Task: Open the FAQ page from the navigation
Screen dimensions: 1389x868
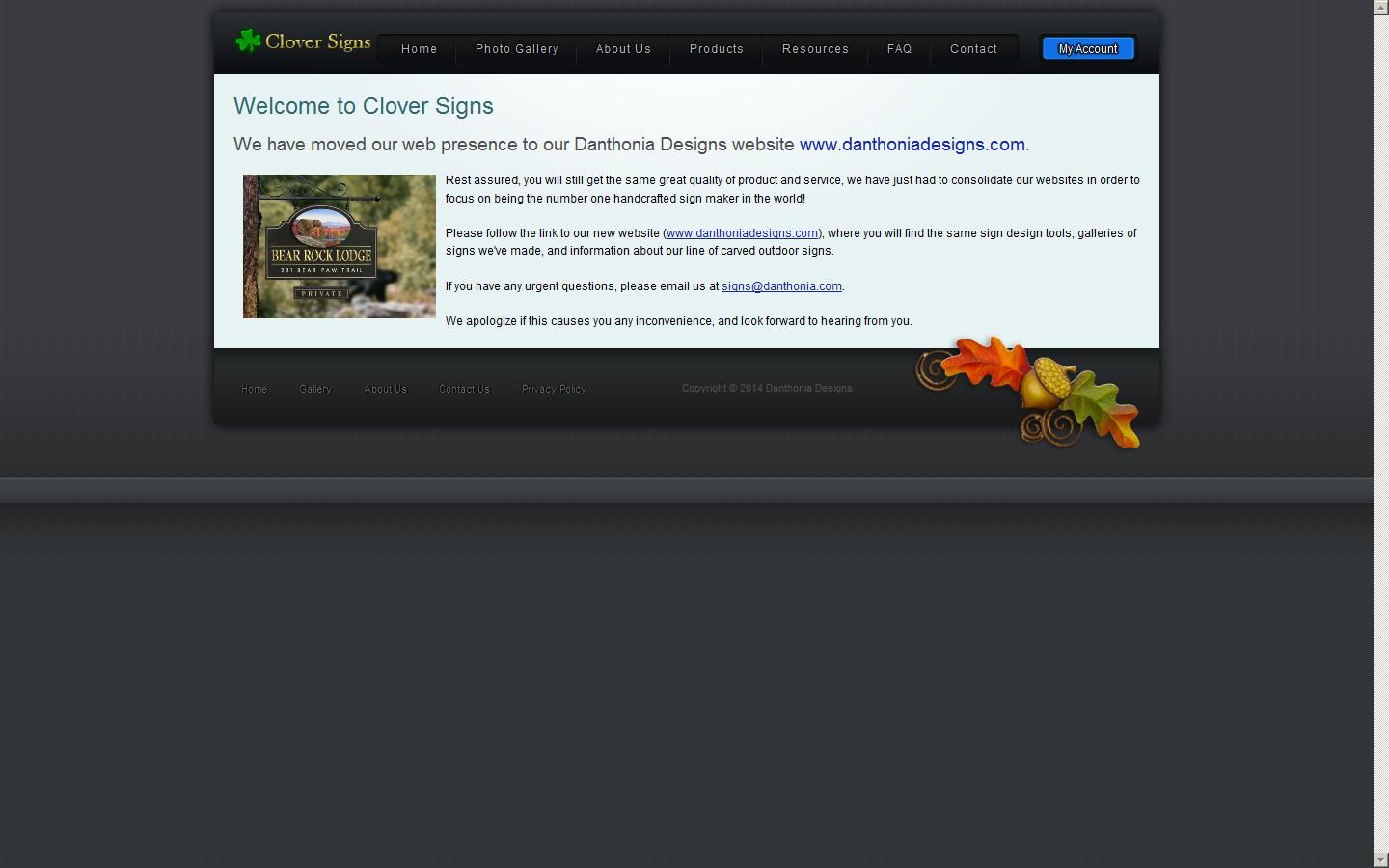Action: 900,49
